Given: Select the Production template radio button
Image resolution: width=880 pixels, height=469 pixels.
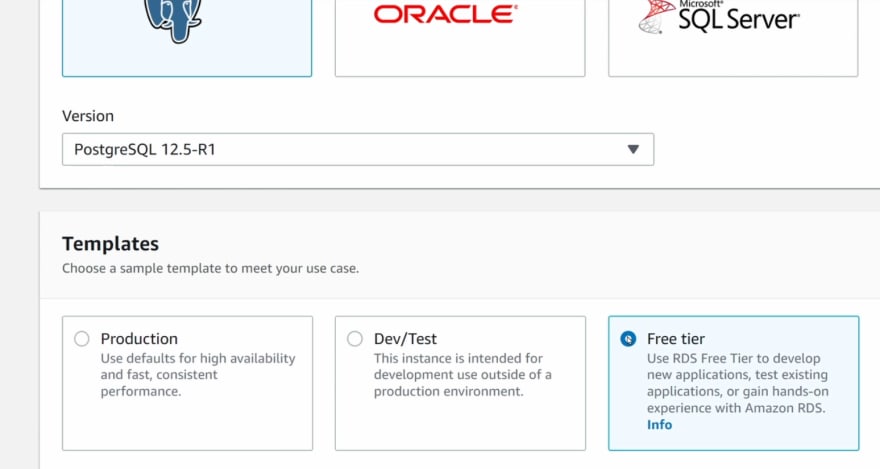Looking at the screenshot, I should pyautogui.click(x=82, y=339).
